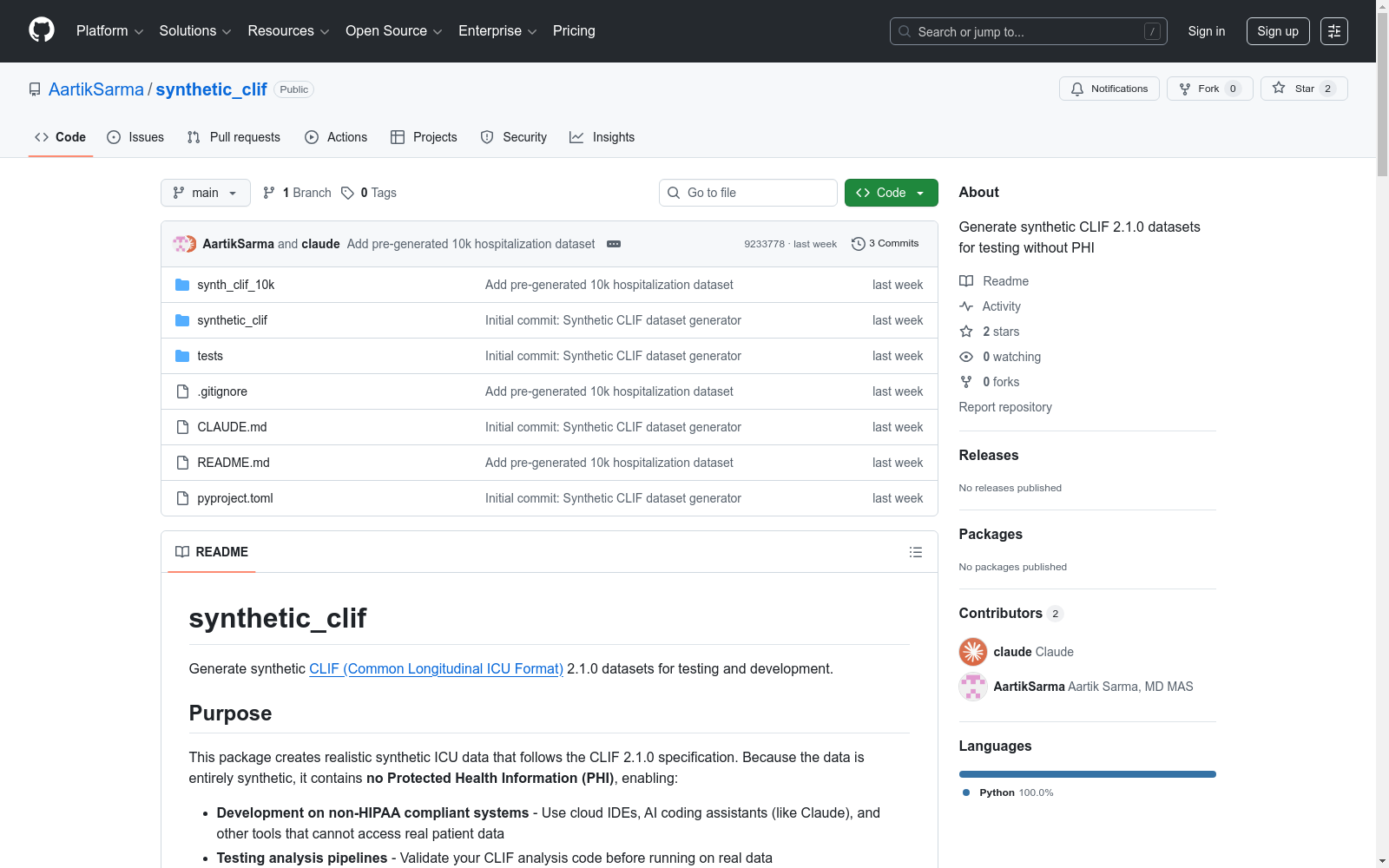Click the Sign up button
This screenshot has width=1389, height=868.
[1278, 31]
